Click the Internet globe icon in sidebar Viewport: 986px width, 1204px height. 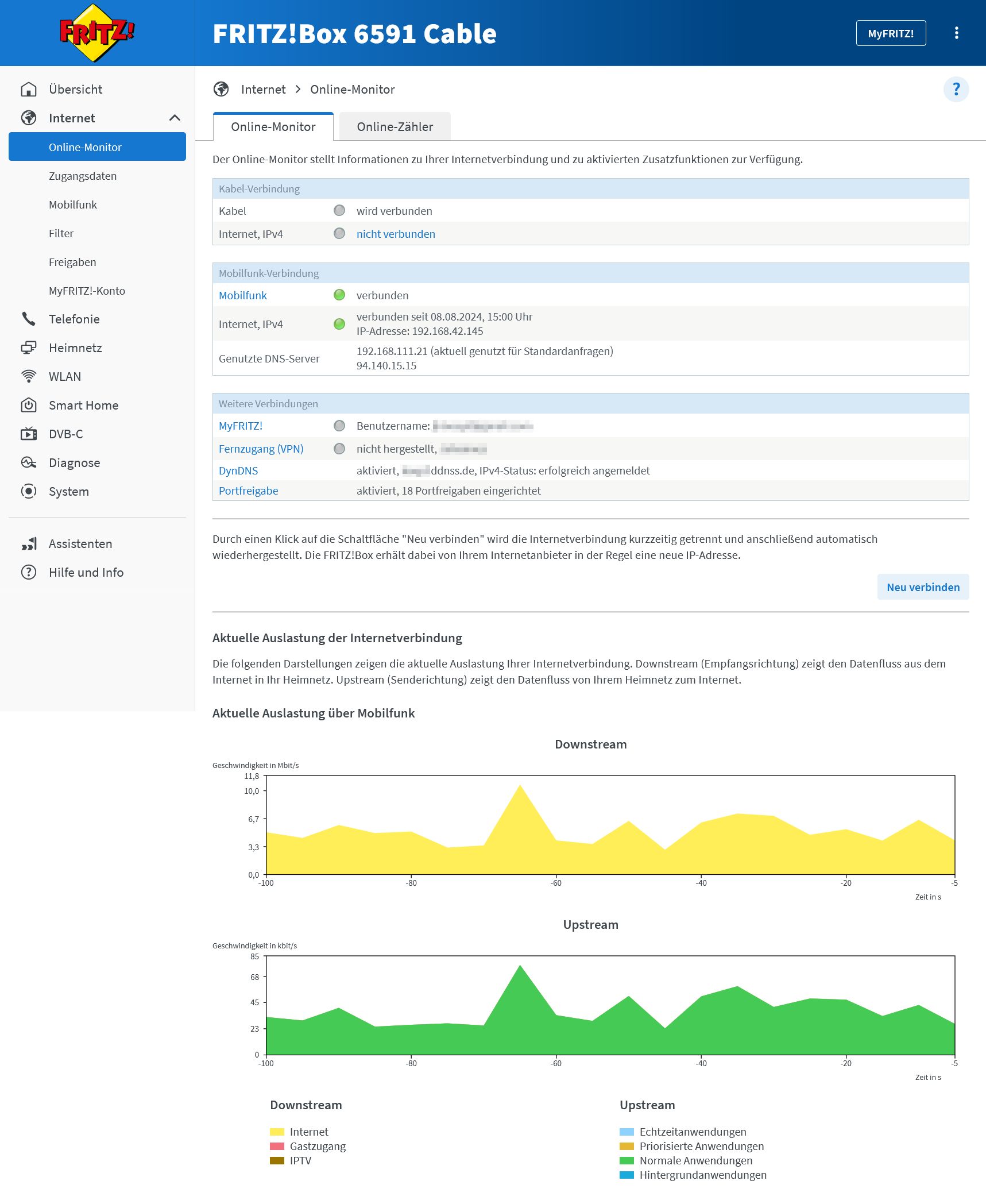click(29, 118)
